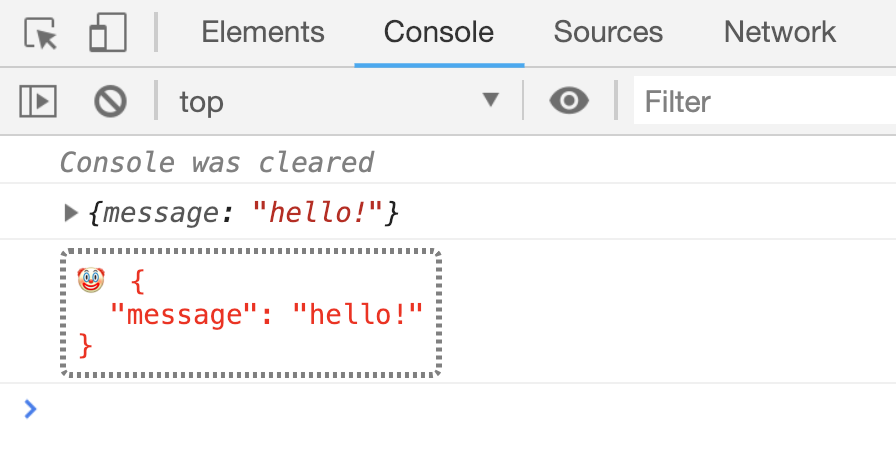The image size is (896, 450).
Task: Click the "Console was cleared" message
Action: coord(216,162)
